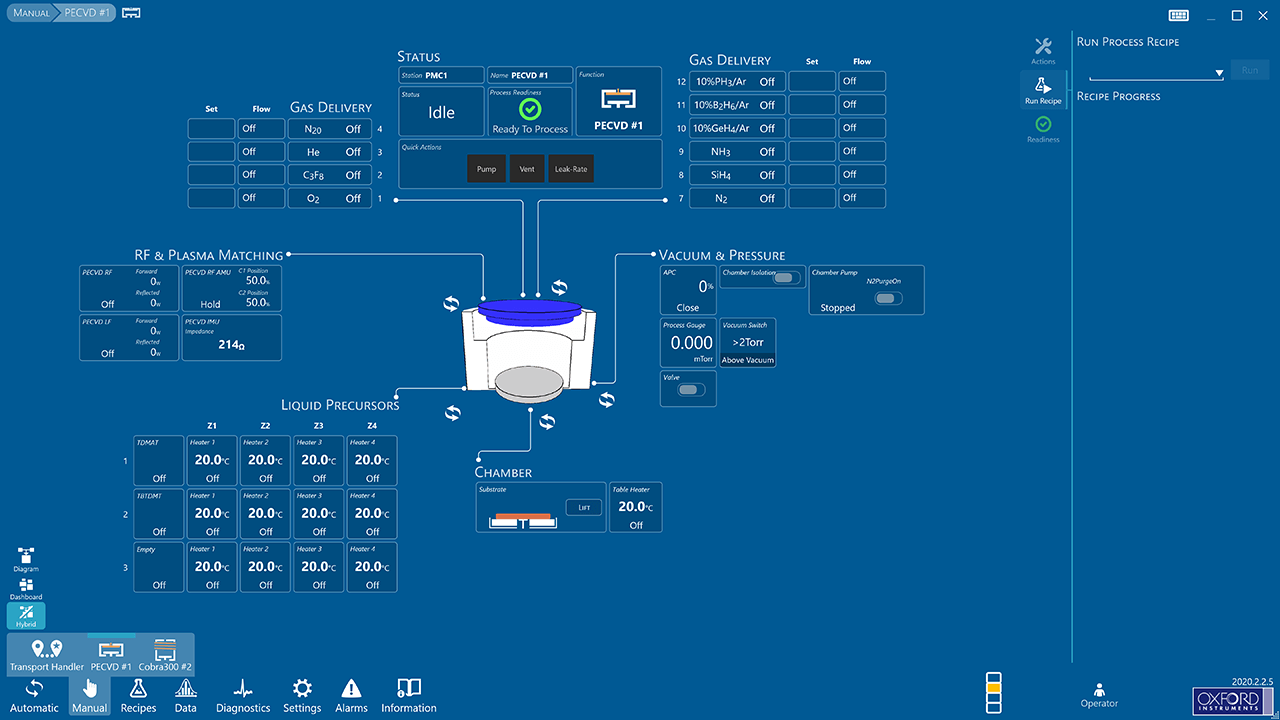Click the TDMAT precursor tile
Screen dimensions: 1280x720
coord(158,460)
